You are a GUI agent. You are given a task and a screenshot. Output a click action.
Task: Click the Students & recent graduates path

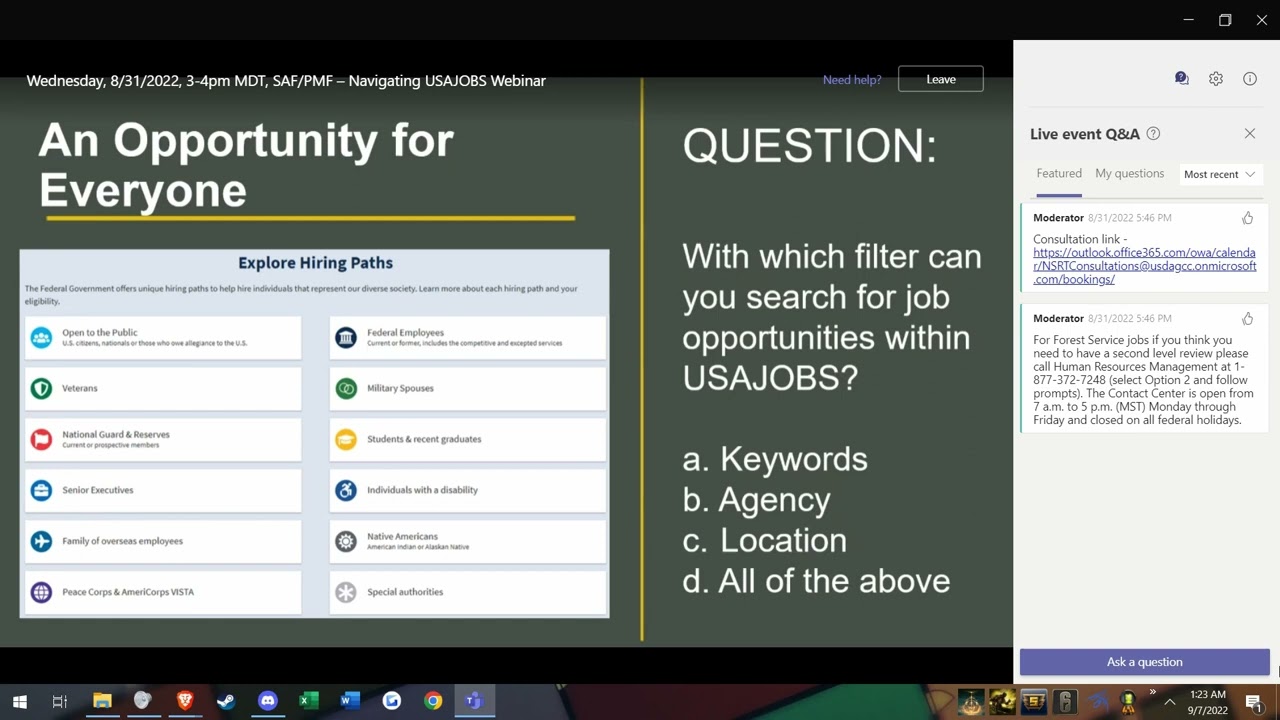(x=468, y=439)
